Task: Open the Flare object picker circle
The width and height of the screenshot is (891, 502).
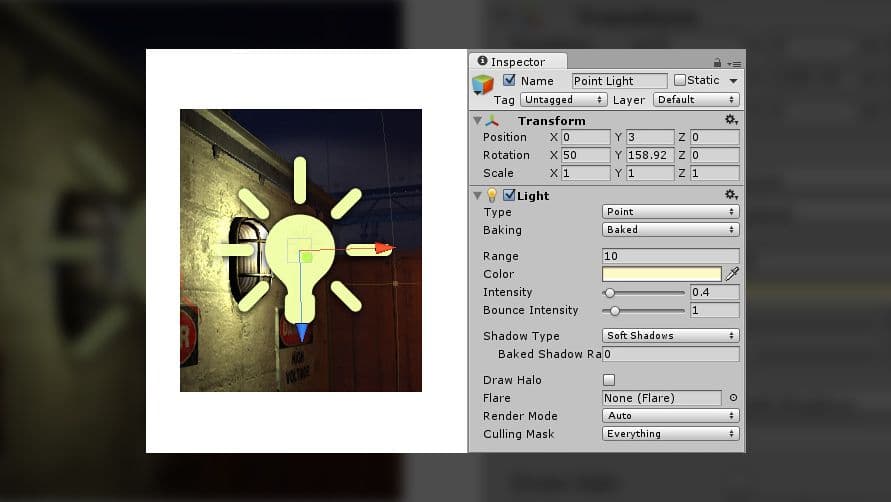Action: click(733, 398)
